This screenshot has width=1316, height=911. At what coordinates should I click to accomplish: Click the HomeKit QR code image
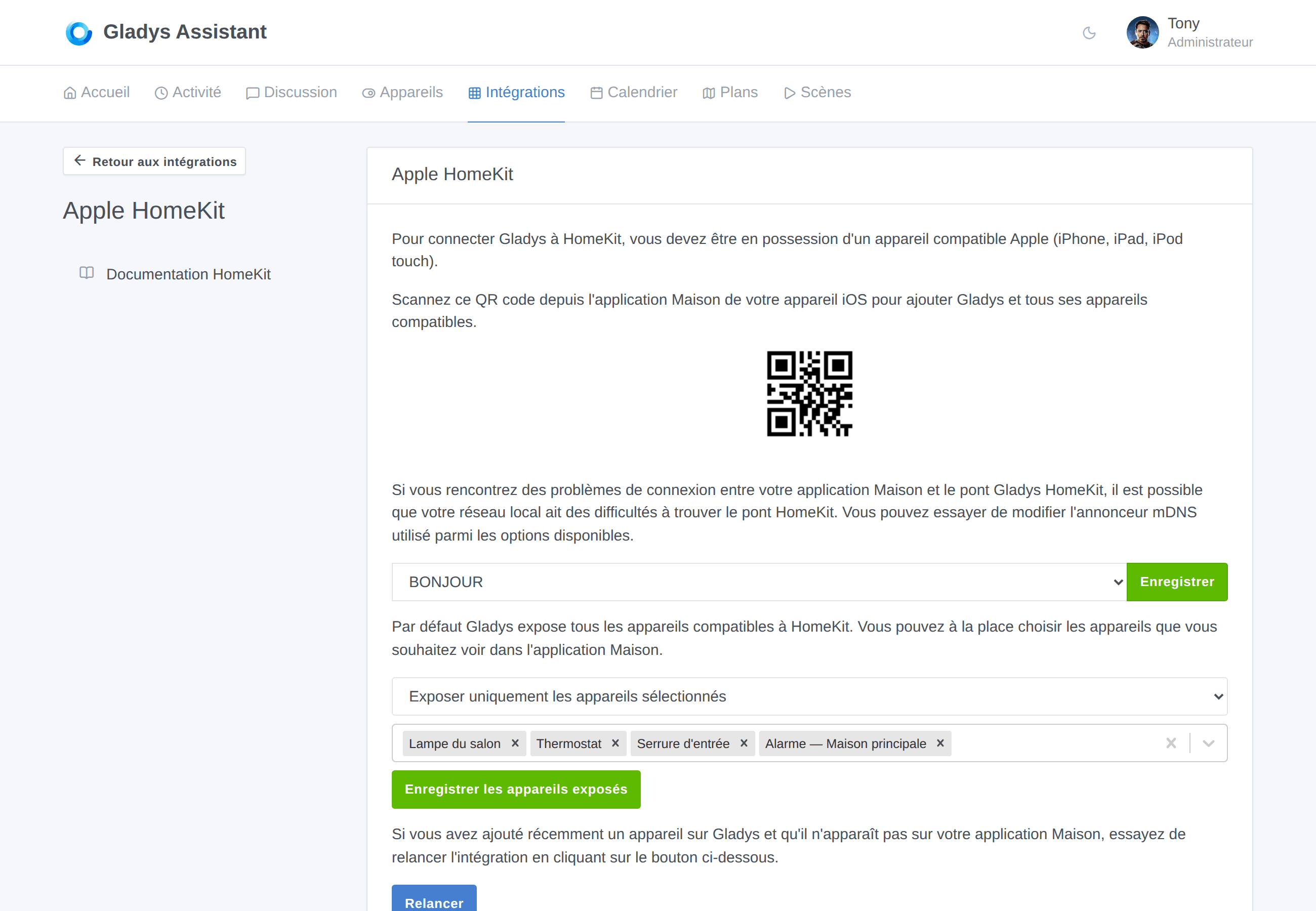[809, 394]
